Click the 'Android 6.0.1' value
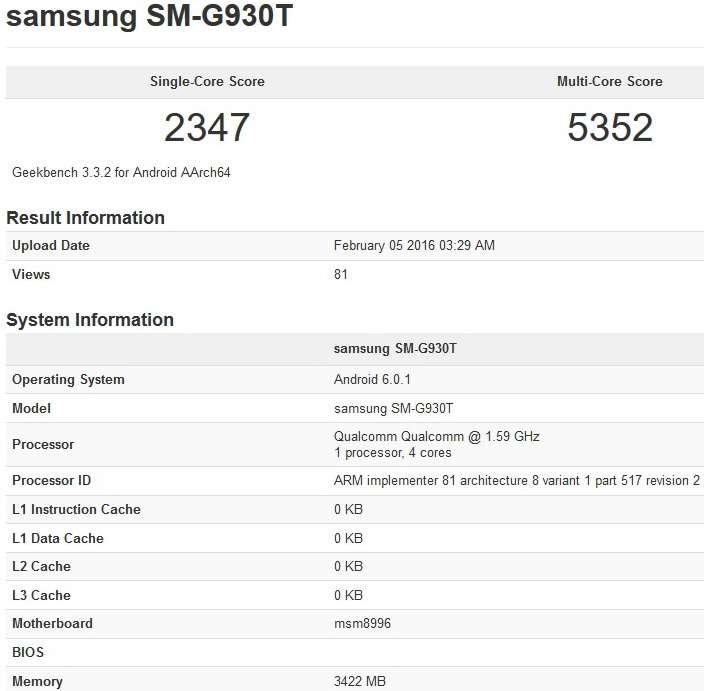The width and height of the screenshot is (704, 691). (x=372, y=380)
